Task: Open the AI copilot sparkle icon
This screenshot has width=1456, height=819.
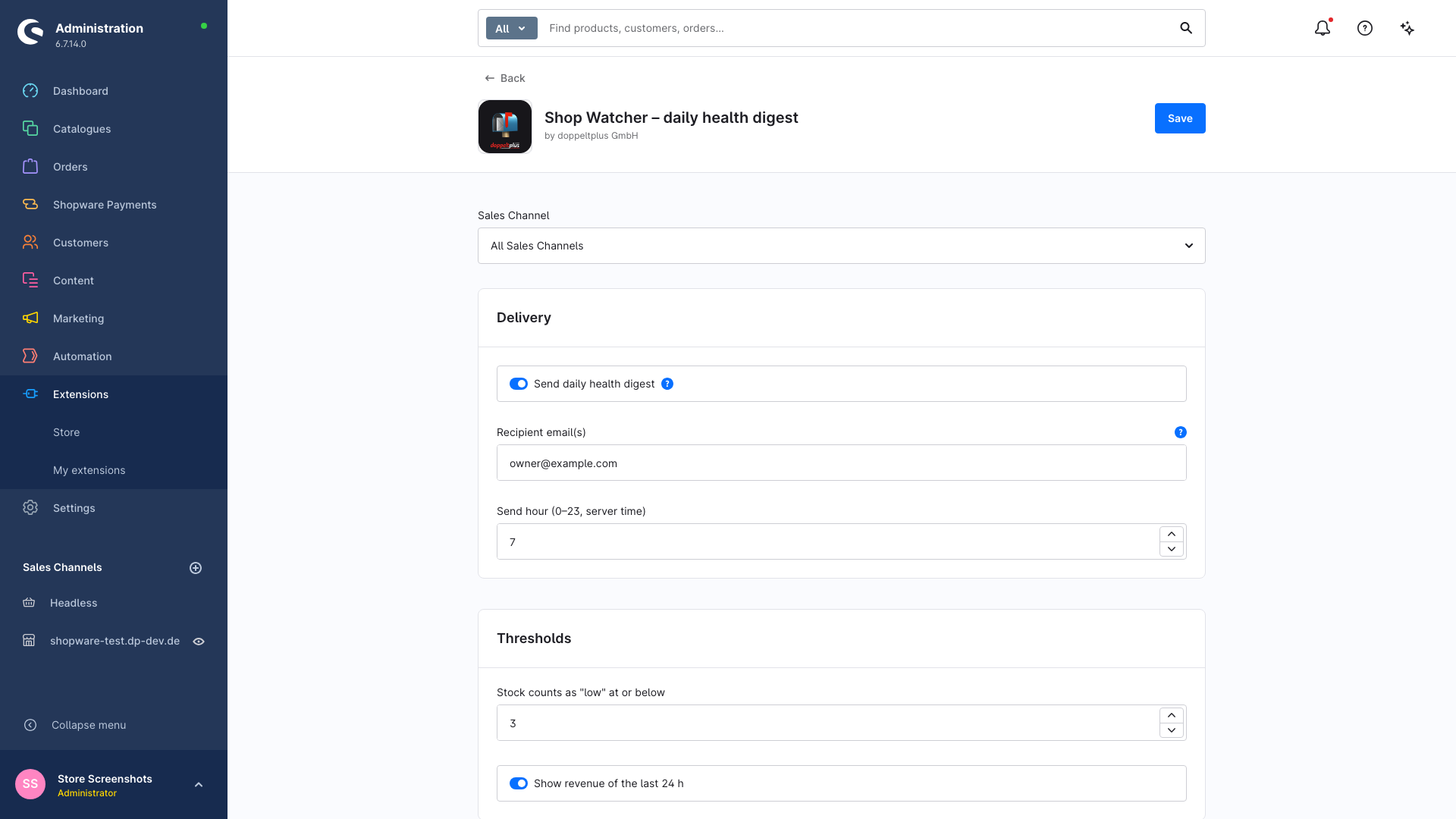Action: click(x=1407, y=28)
